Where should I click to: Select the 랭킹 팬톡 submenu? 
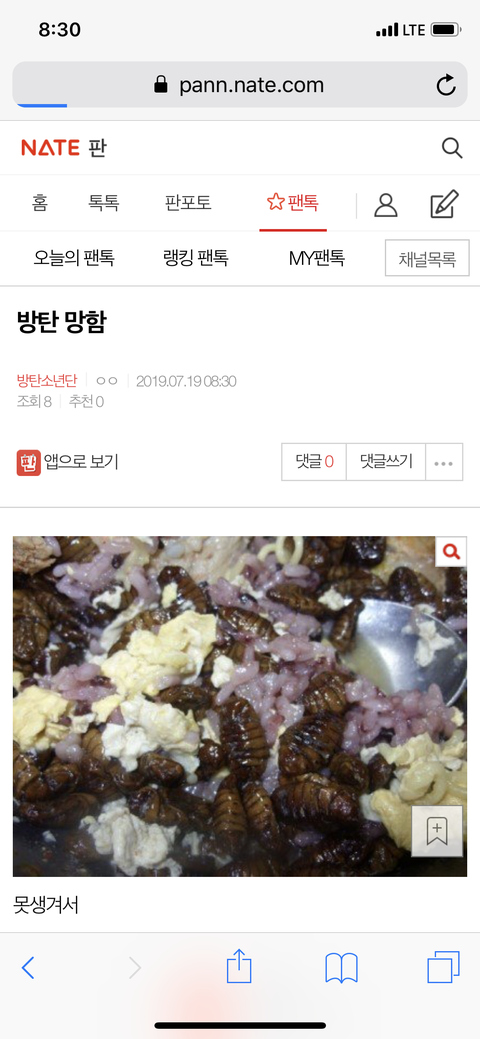pos(196,258)
